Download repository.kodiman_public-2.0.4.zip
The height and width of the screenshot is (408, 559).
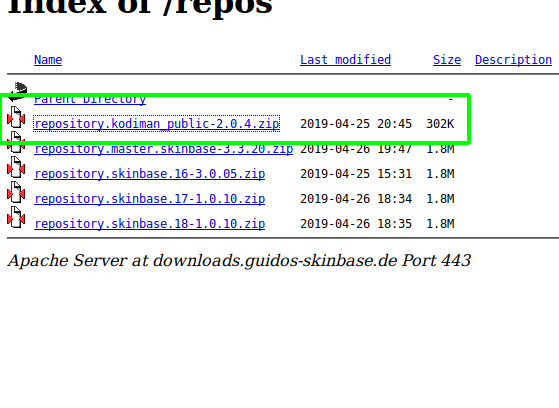[157, 124]
